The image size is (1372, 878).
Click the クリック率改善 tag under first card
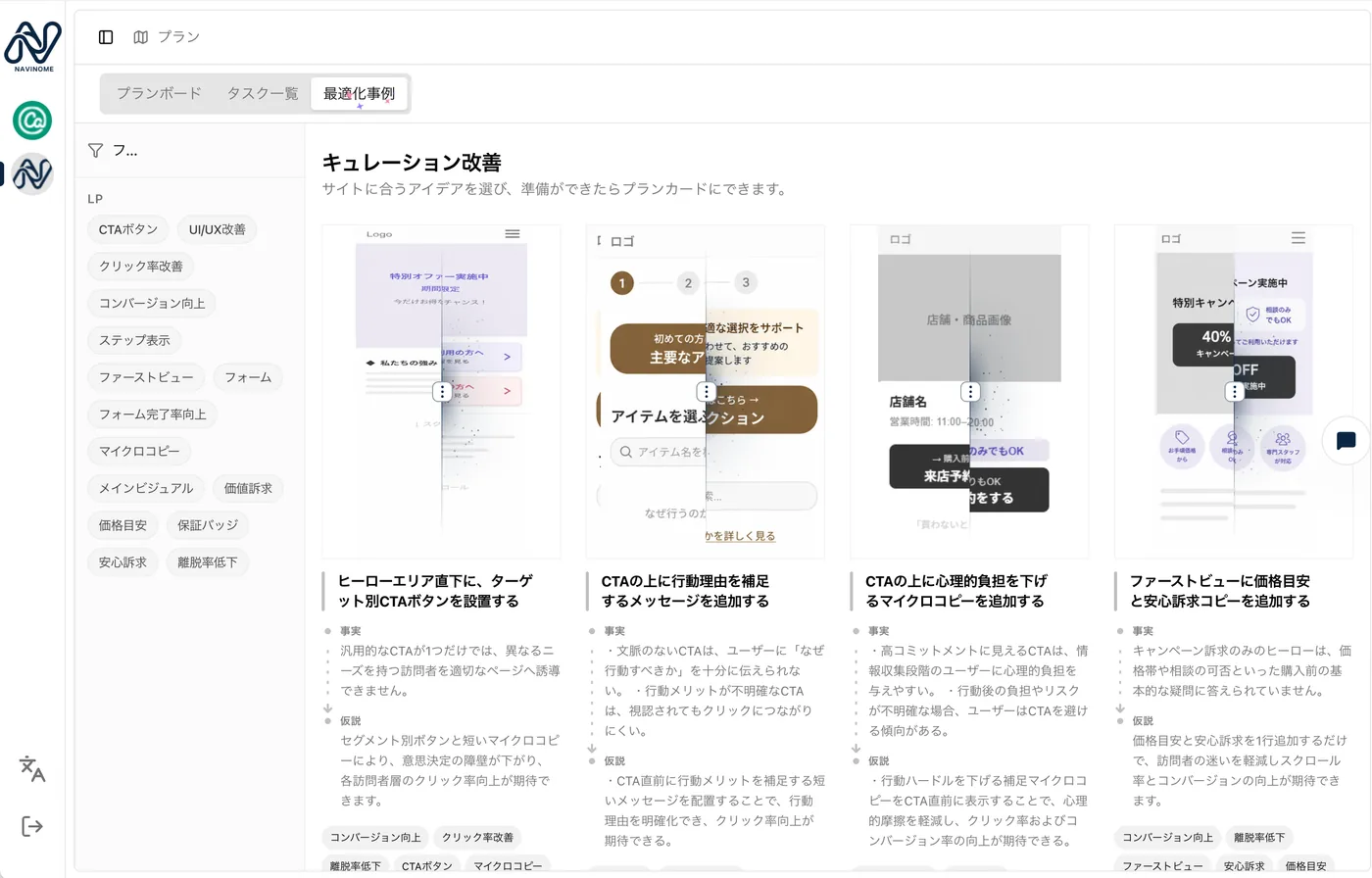click(477, 838)
